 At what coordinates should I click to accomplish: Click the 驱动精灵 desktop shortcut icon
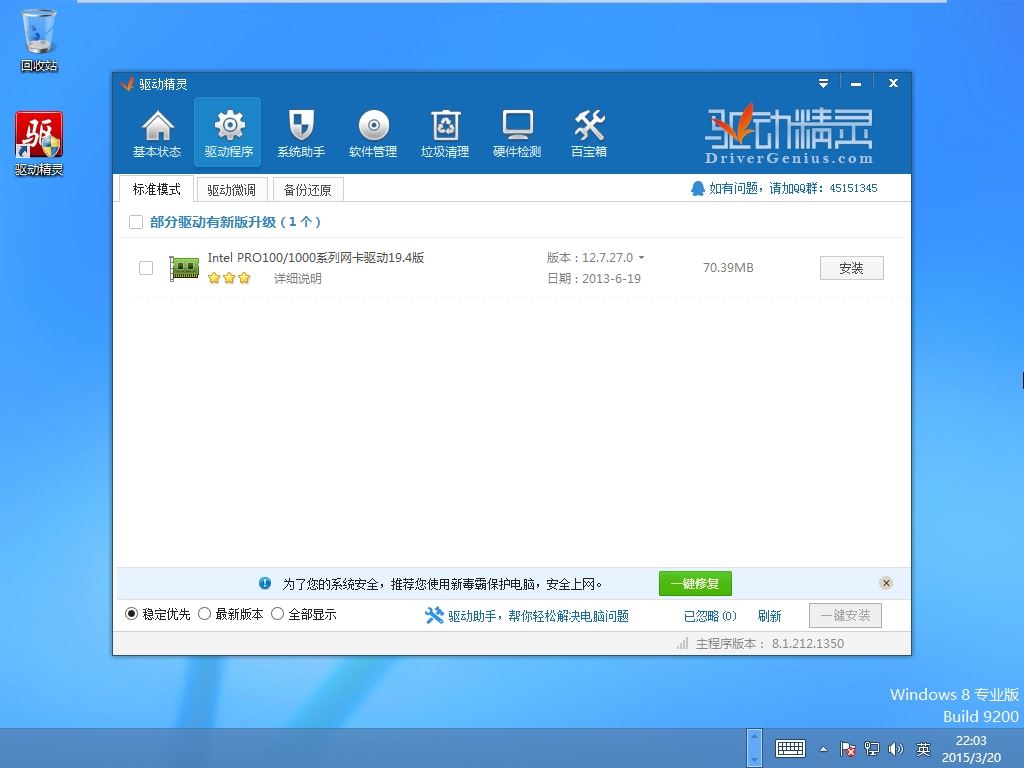(39, 144)
